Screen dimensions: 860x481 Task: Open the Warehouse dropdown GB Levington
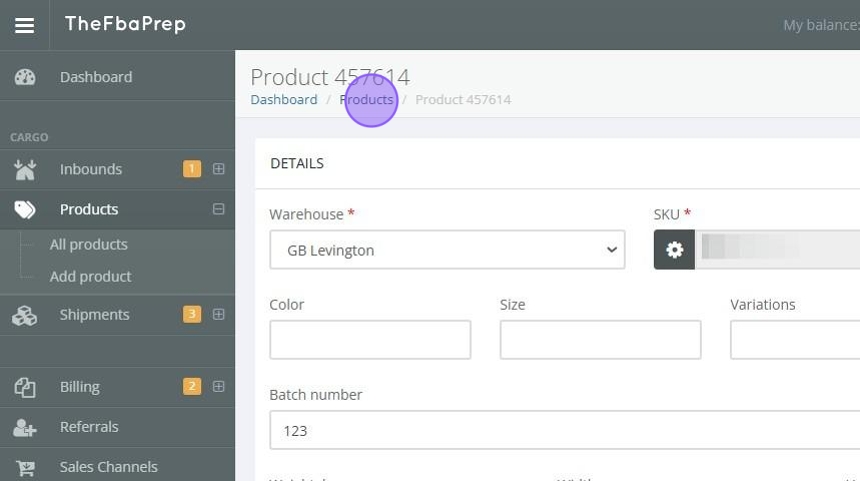coord(447,250)
